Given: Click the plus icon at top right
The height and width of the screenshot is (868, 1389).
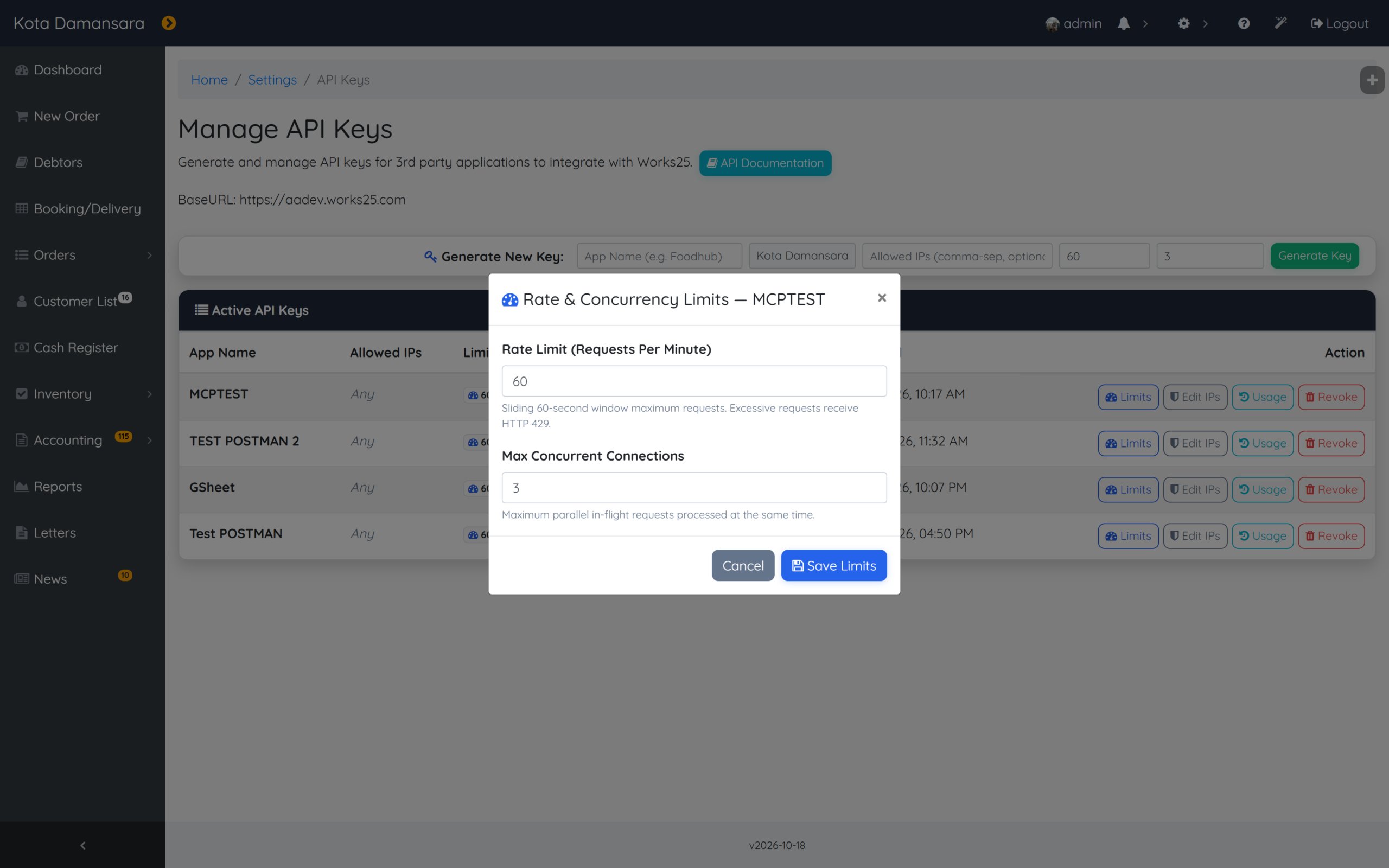Looking at the screenshot, I should pyautogui.click(x=1372, y=80).
